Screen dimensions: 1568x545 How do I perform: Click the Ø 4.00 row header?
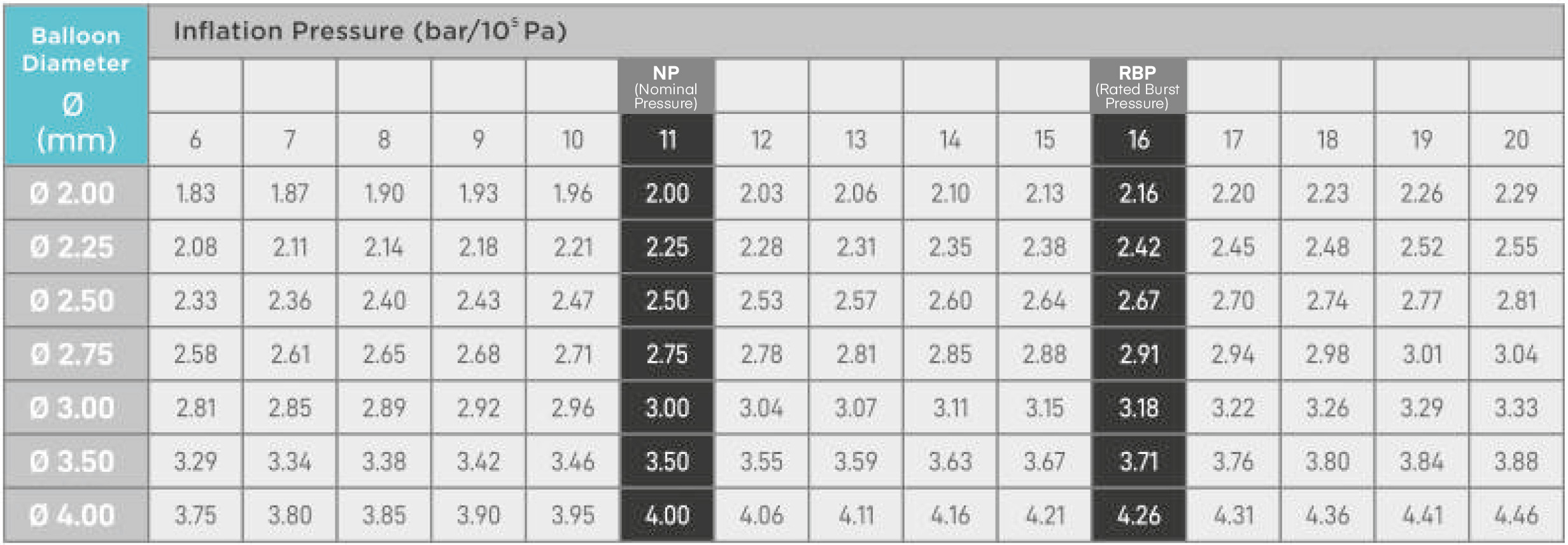(x=73, y=515)
